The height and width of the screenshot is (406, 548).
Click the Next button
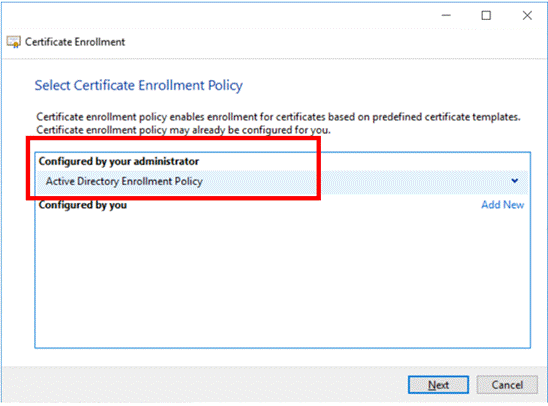[438, 385]
